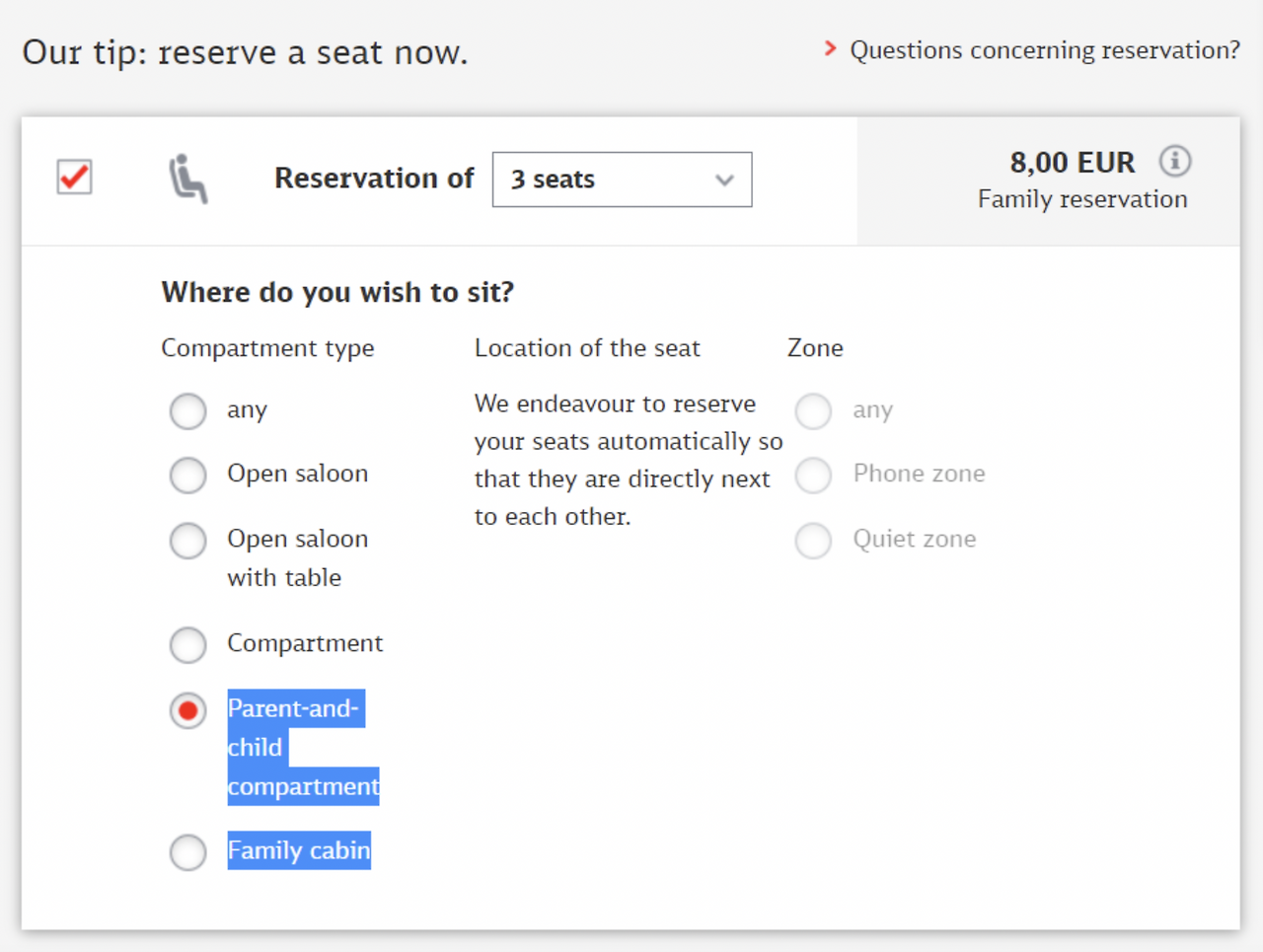Click the info icon next to 8,00 EUR
Image resolution: width=1263 pixels, height=952 pixels.
[1174, 161]
